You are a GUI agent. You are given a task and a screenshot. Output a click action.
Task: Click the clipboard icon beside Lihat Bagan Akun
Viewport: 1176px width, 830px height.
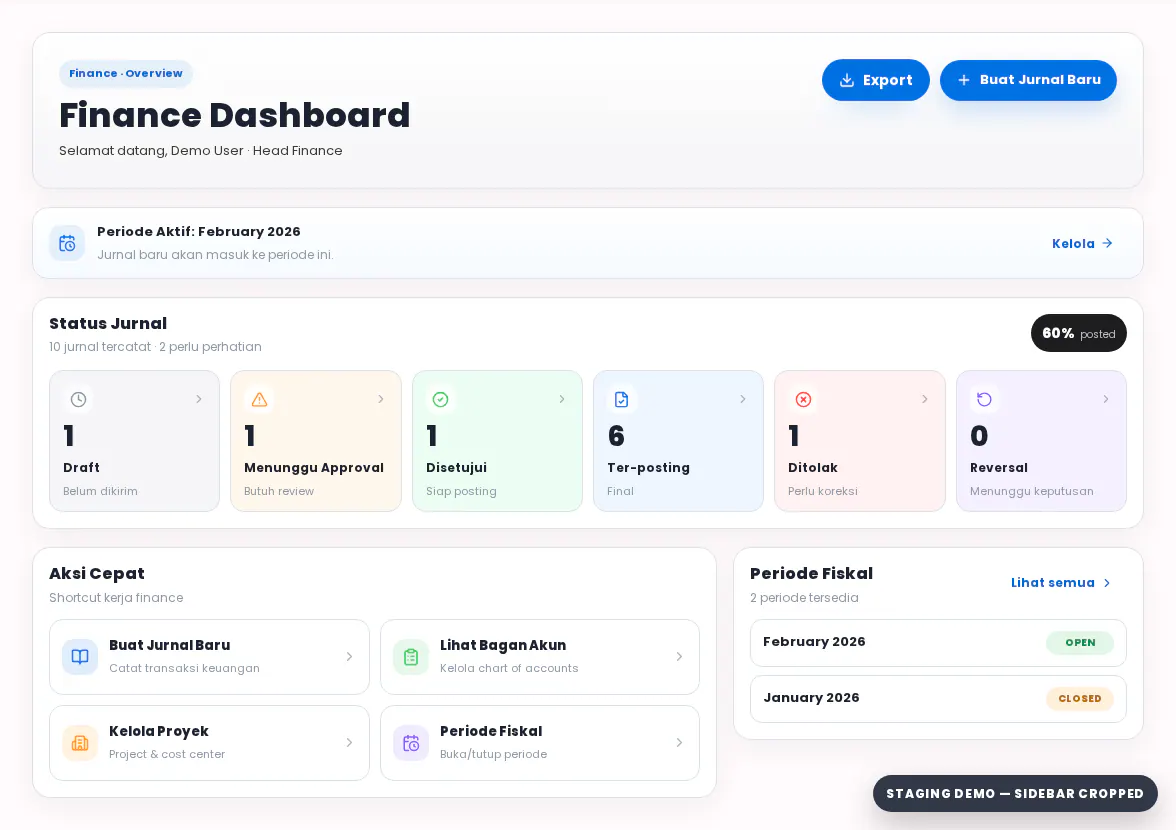411,657
